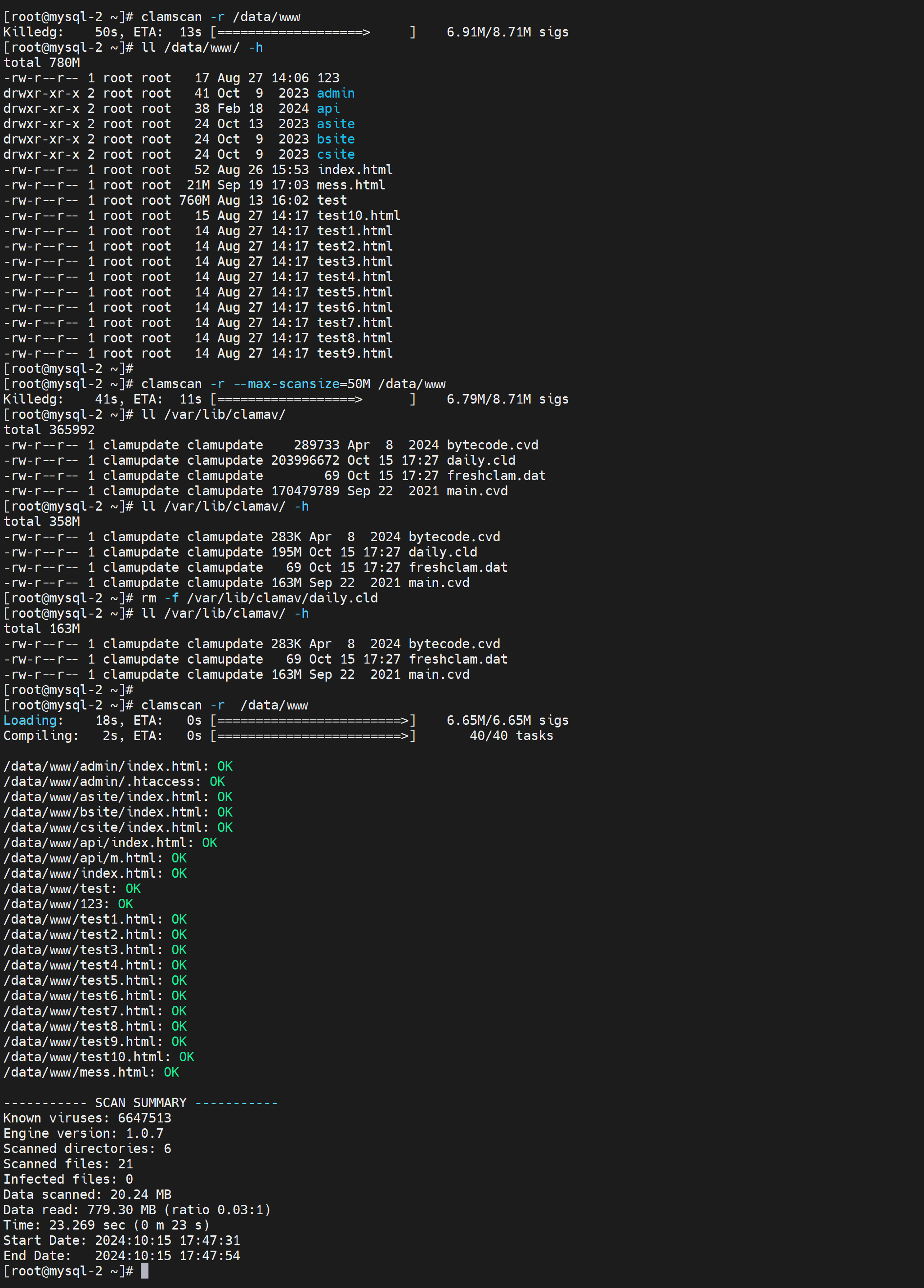Click the green OK after admin/.htaccess
Image resolution: width=924 pixels, height=1288 pixels.
click(217, 781)
